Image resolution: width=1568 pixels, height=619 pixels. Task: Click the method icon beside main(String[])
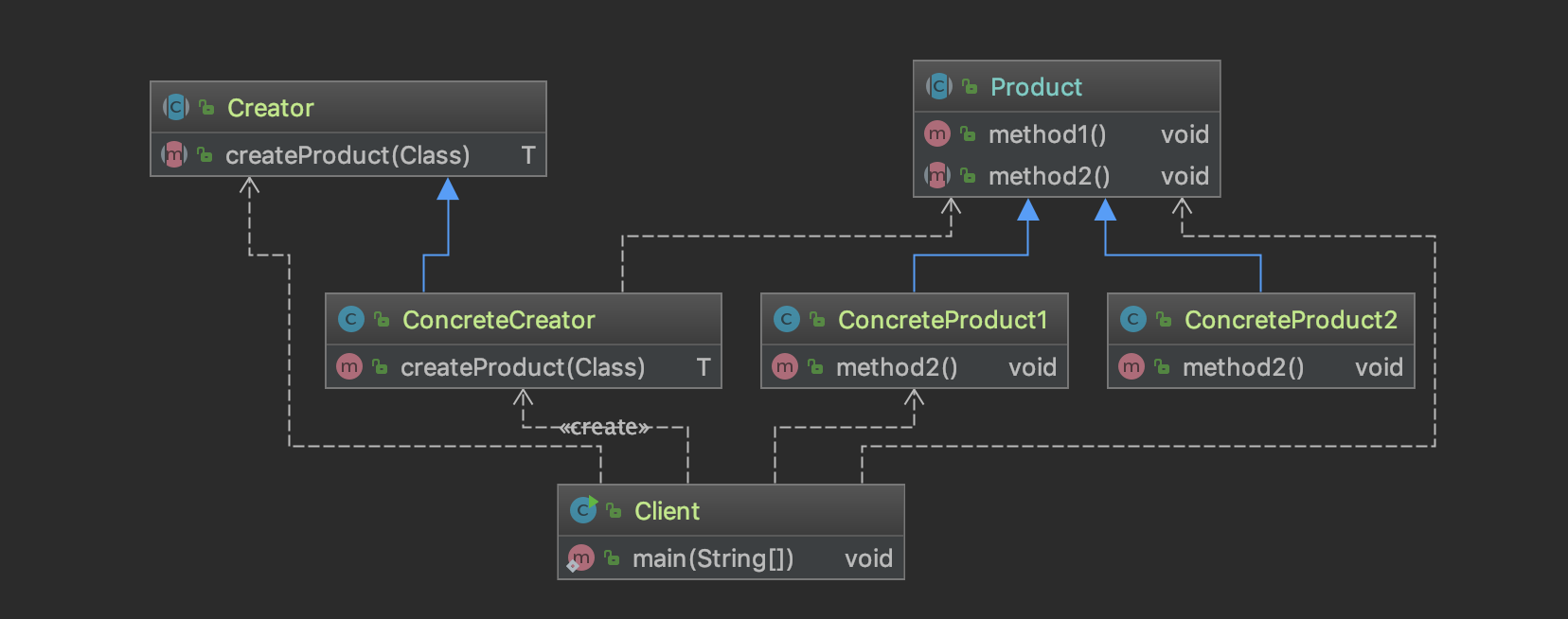(580, 558)
